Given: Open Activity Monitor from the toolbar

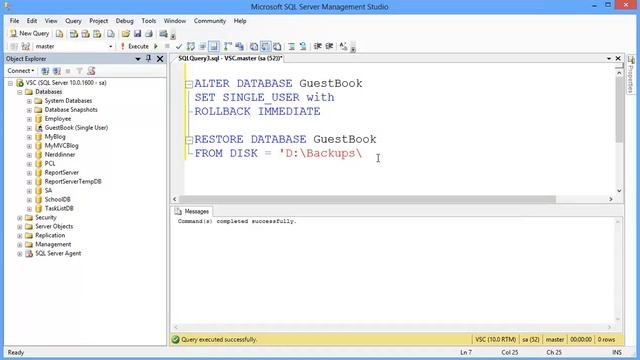Looking at the screenshot, I should point(163,34).
